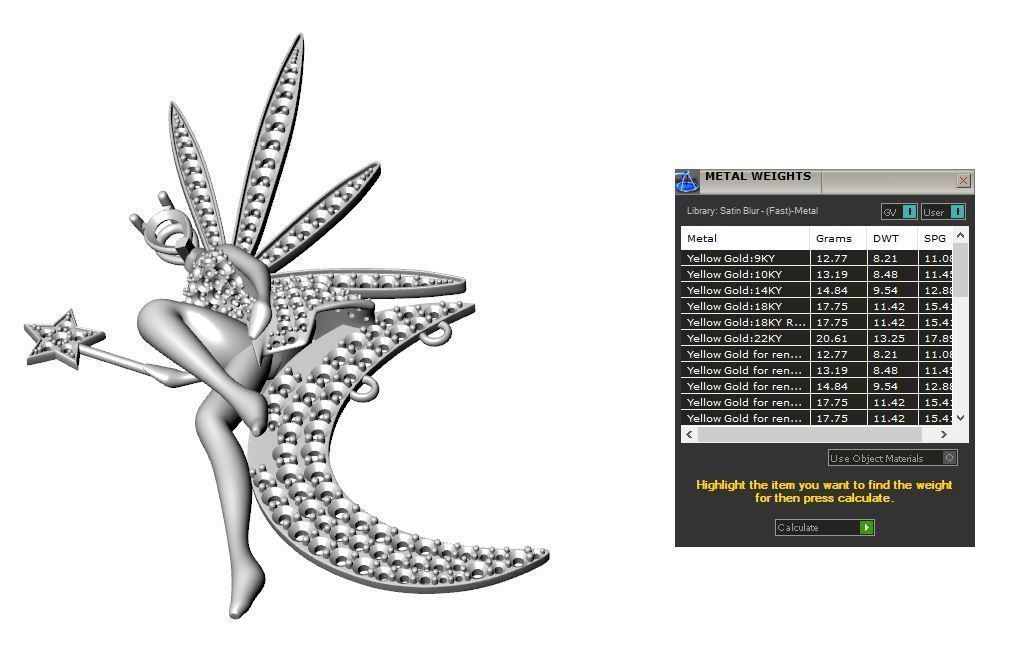The height and width of the screenshot is (648, 1031).
Task: Click the SPG column header
Action: point(935,239)
